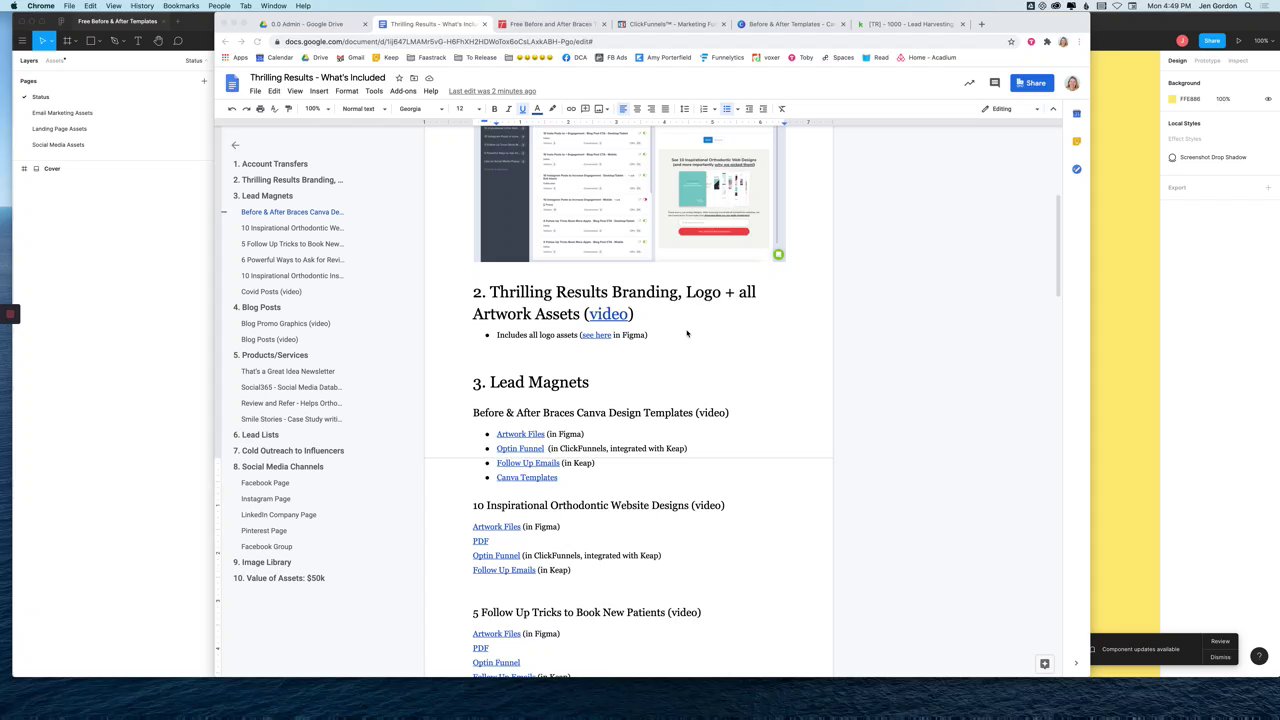The height and width of the screenshot is (720, 1280).
Task: Open the numbered list options arrow
Action: 713,109
